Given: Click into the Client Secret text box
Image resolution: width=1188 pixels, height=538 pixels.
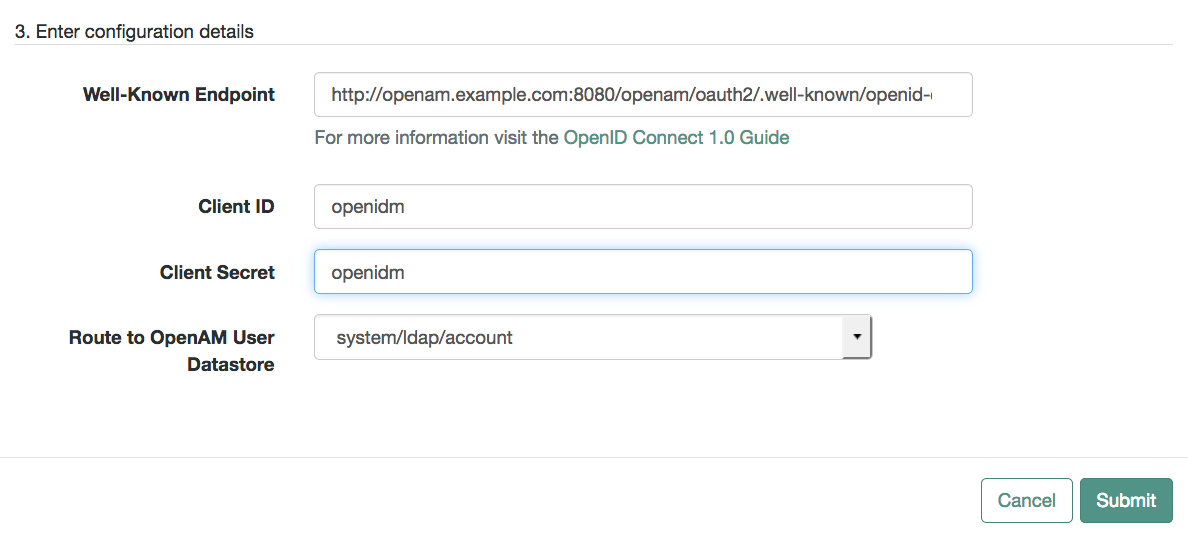Looking at the screenshot, I should coord(643,272).
